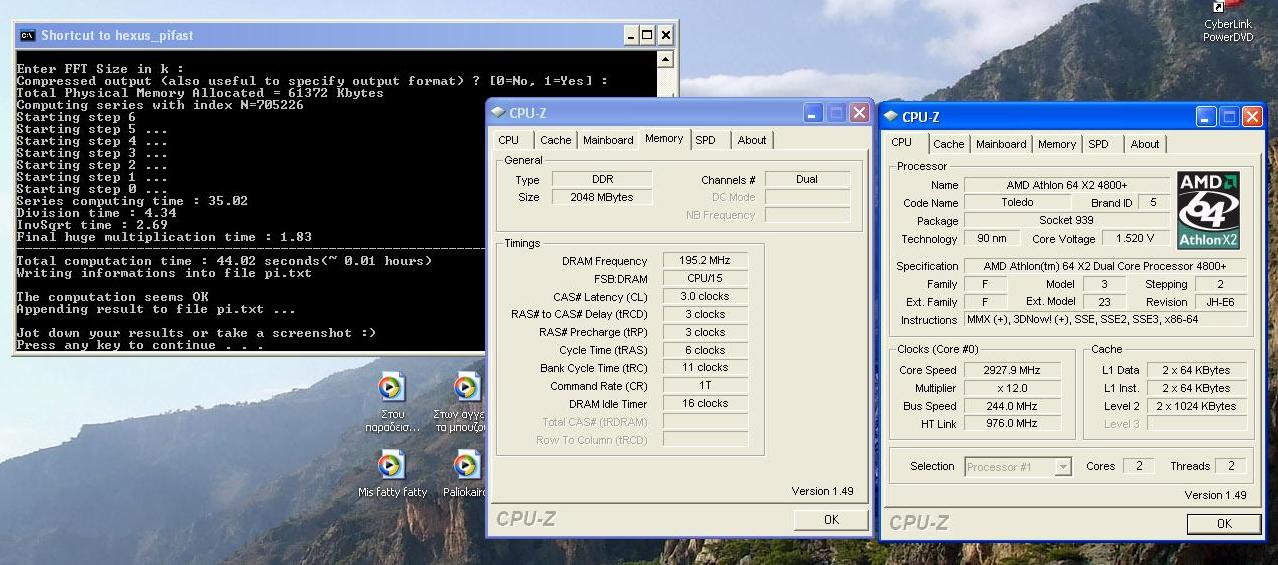Screen dimensions: 1278x565
Task: Click the L1 Data 2 x 64 KBytes field
Action: coord(1197,370)
